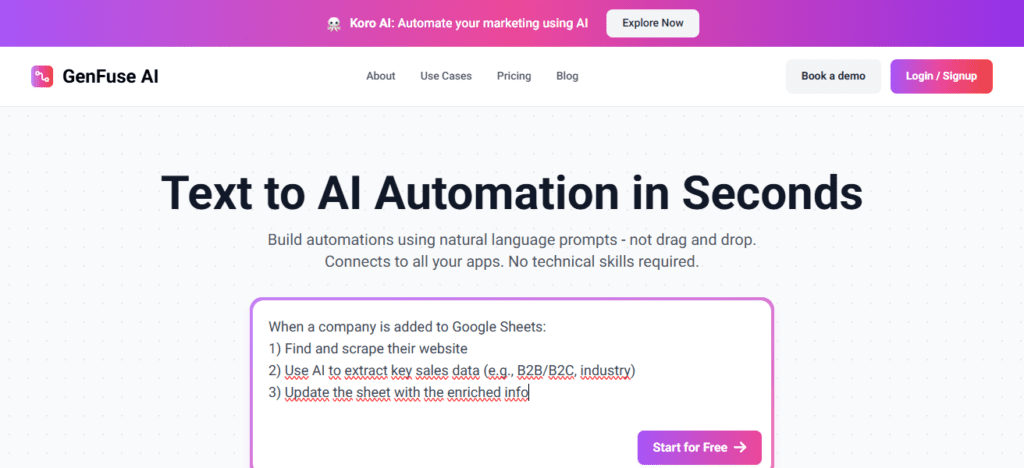Click the 'Build automations using natural language' subtitle
The width and height of the screenshot is (1024, 468).
pos(511,240)
